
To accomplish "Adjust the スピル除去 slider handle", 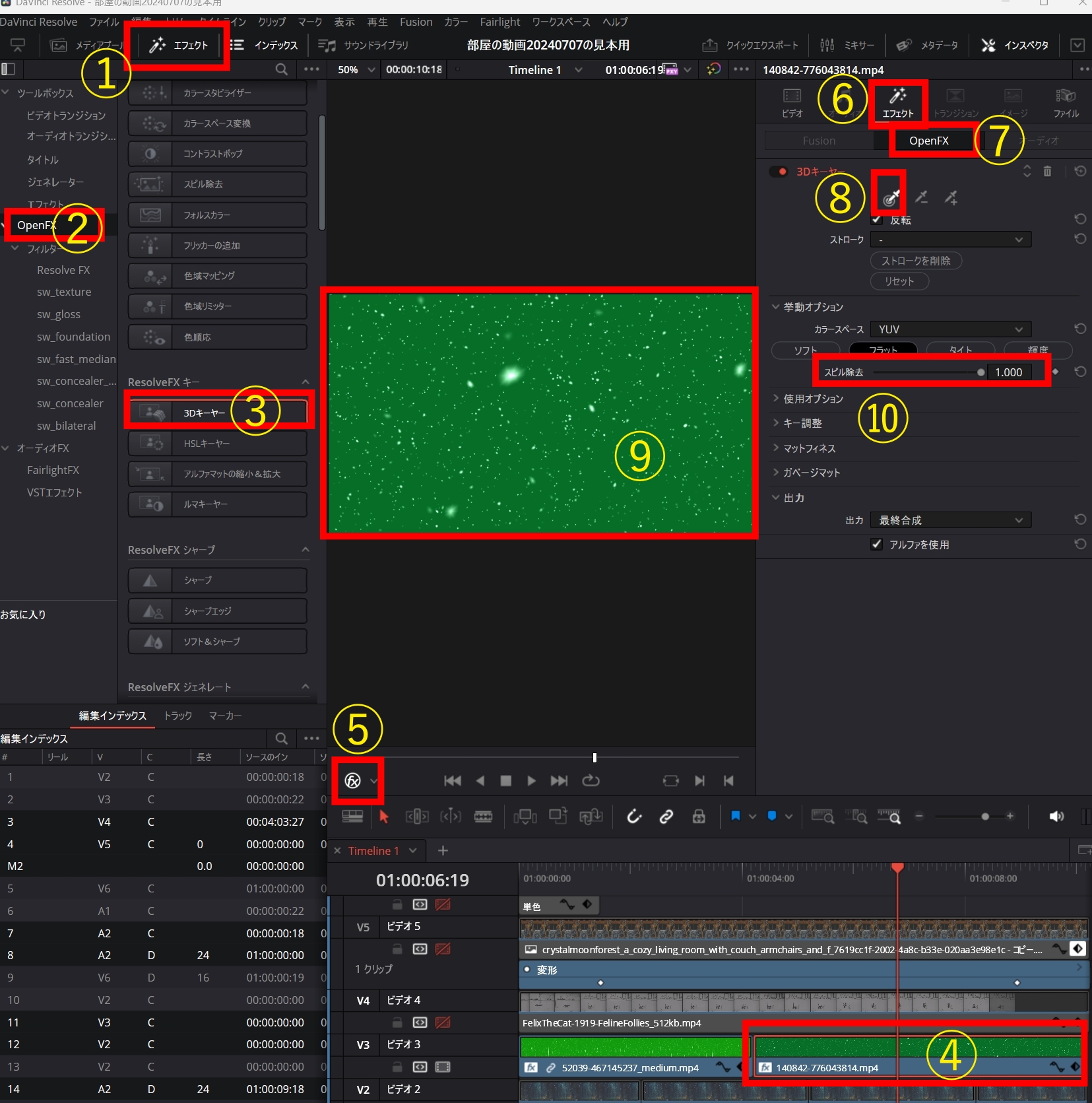I will pyautogui.click(x=981, y=372).
